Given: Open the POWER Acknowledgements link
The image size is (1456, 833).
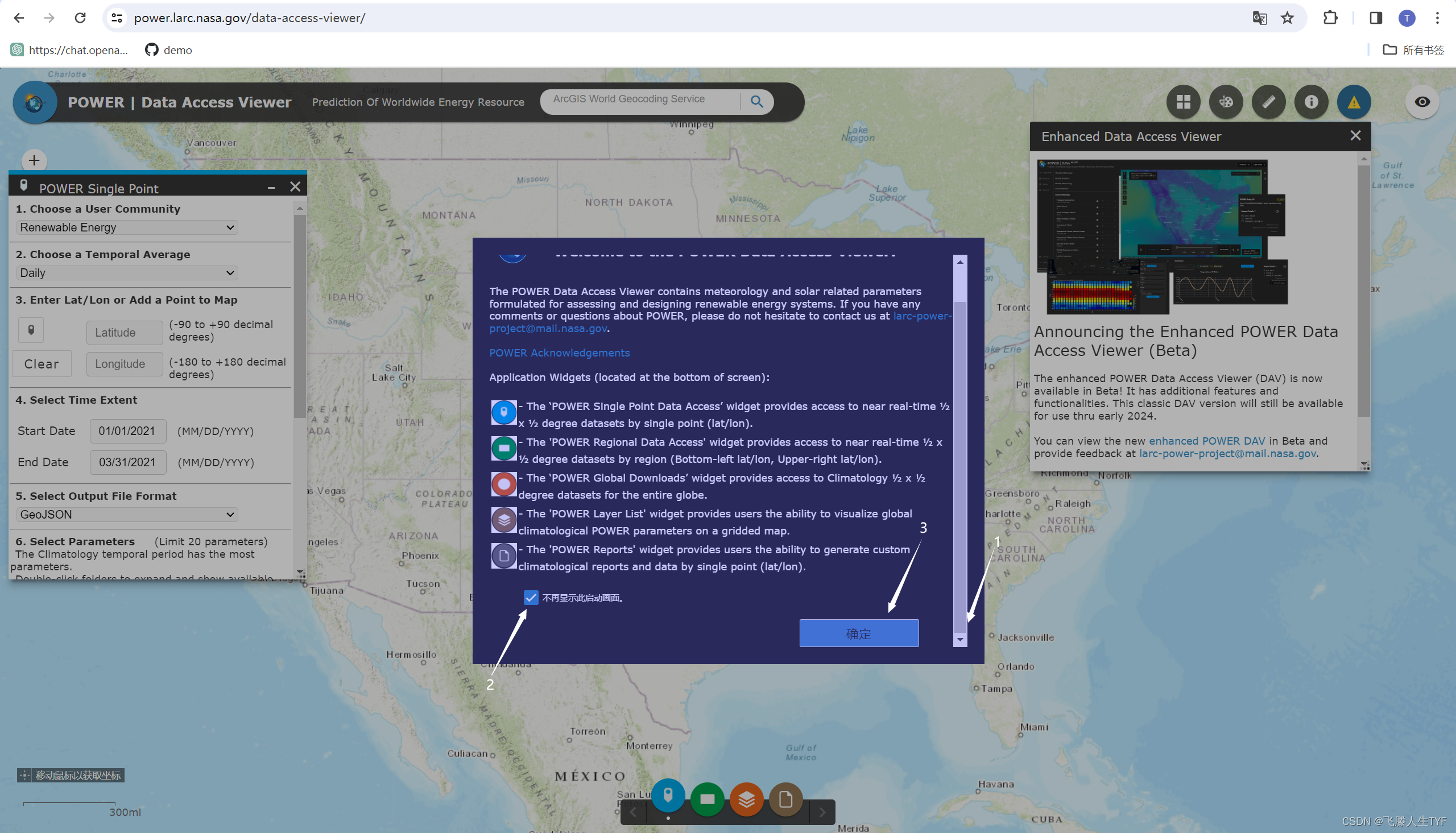Looking at the screenshot, I should click(x=560, y=353).
